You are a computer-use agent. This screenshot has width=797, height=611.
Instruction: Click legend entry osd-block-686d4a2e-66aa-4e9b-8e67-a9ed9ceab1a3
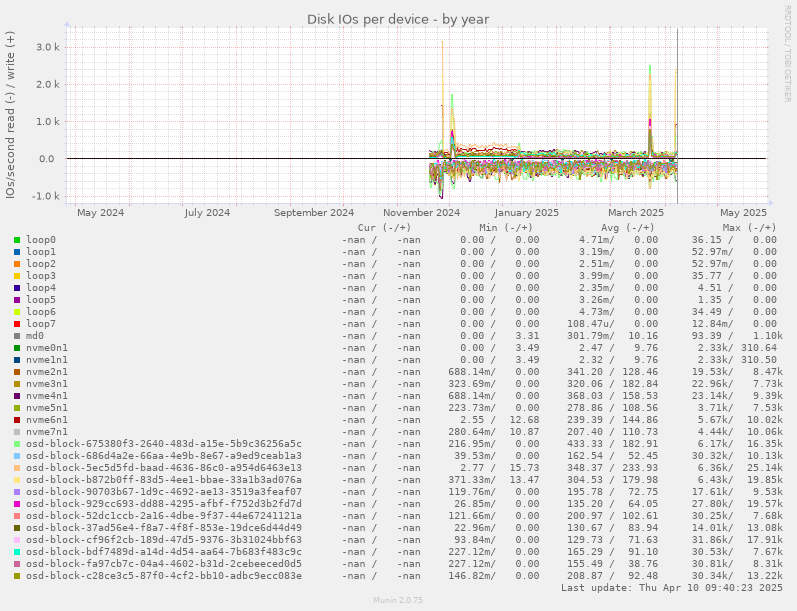pyautogui.click(x=164, y=456)
